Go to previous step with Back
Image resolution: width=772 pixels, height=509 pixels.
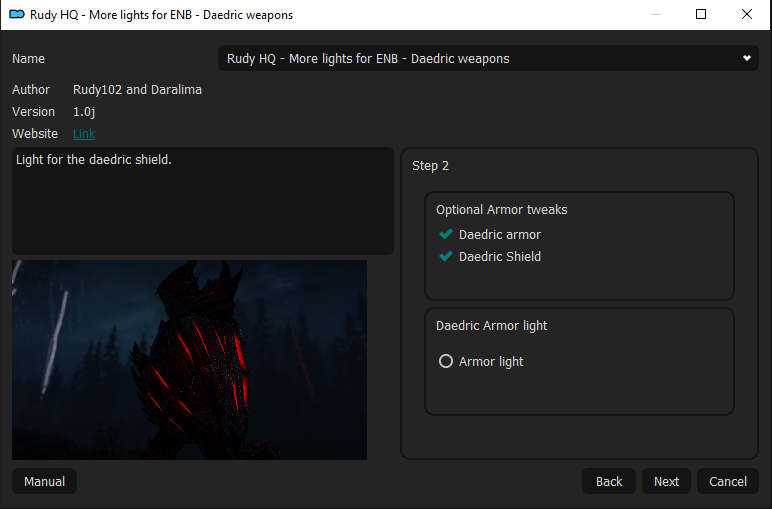click(x=609, y=481)
